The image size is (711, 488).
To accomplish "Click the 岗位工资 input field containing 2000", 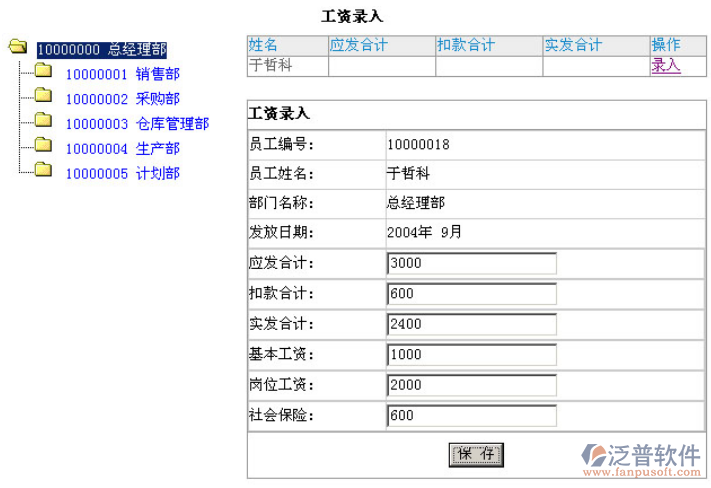I will pyautogui.click(x=472, y=385).
